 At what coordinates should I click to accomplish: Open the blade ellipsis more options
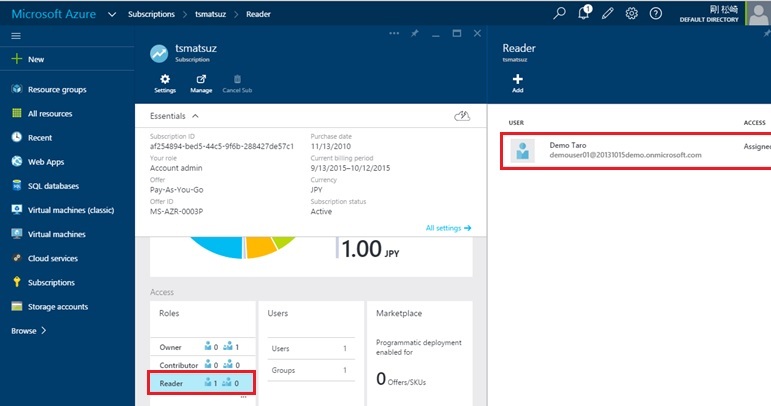[x=394, y=33]
